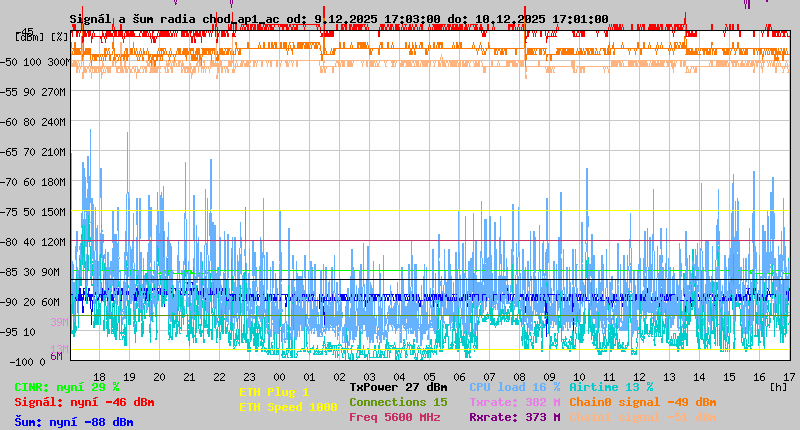Click hour tick '01' on time axis
Screen dimensions: 800x430
click(310, 377)
